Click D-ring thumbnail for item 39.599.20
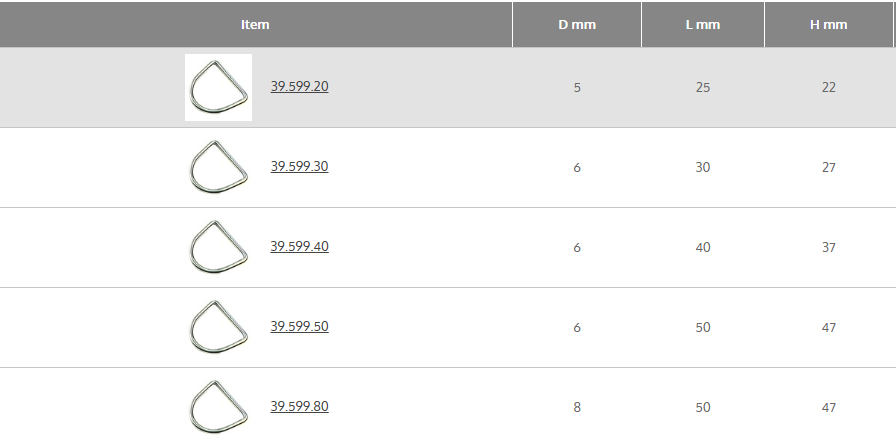The image size is (896, 446). click(x=218, y=87)
